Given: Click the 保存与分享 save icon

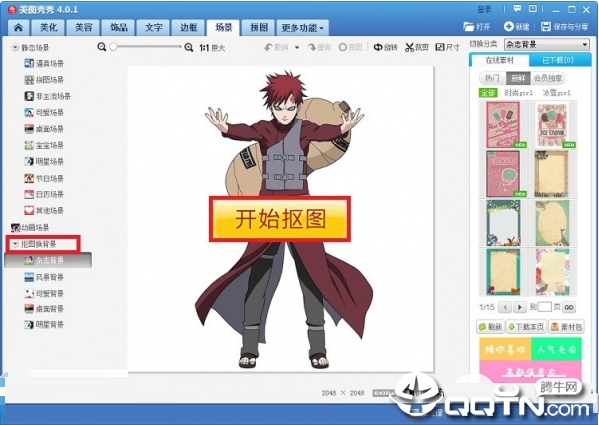Looking at the screenshot, I should (546, 26).
